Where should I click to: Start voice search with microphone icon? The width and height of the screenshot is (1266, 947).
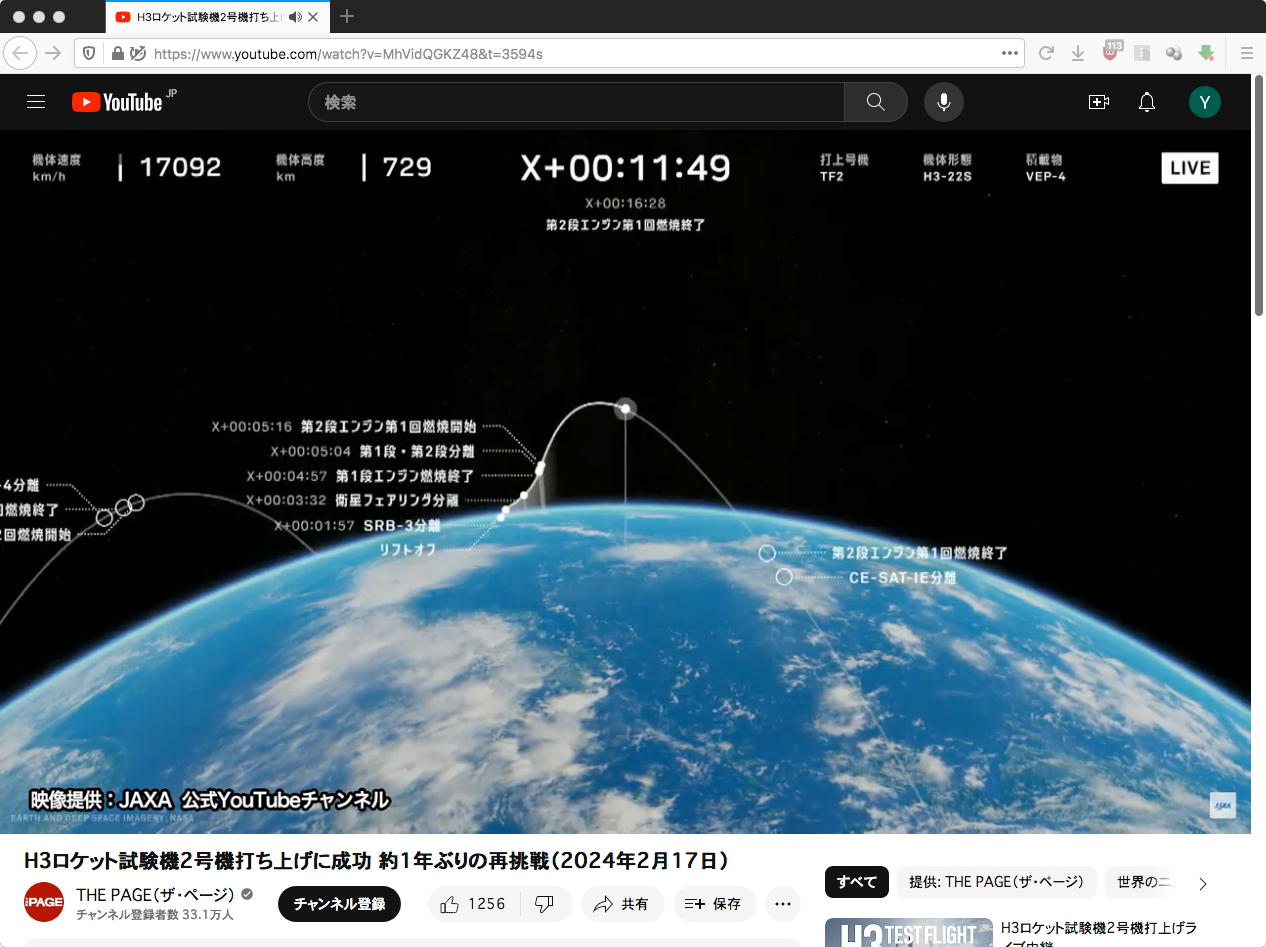point(943,102)
